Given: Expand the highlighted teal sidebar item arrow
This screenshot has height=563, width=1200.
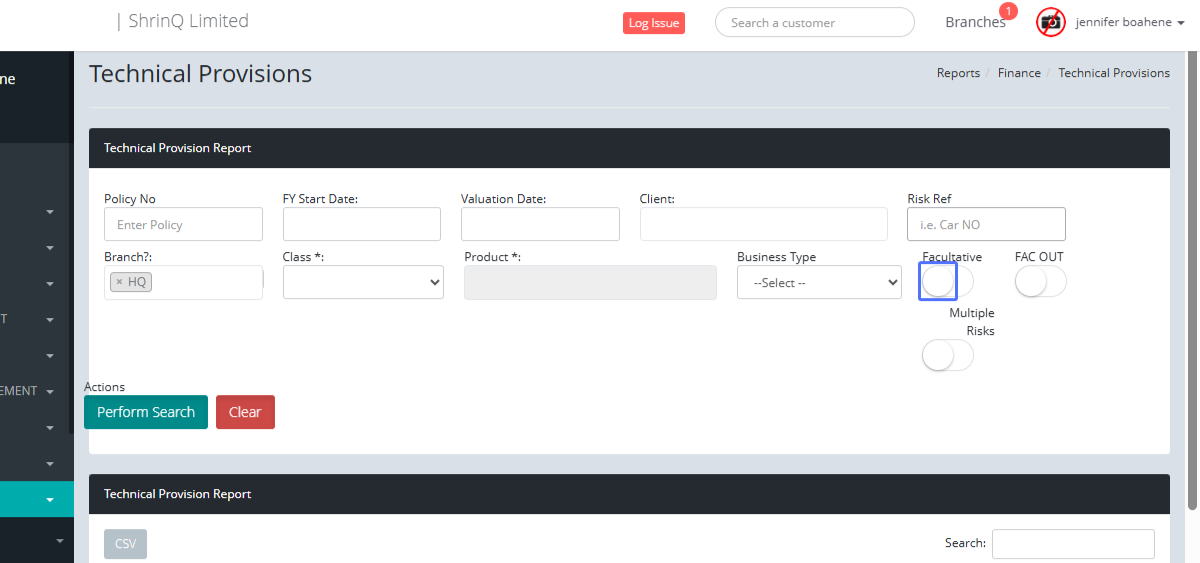Looking at the screenshot, I should coord(49,499).
